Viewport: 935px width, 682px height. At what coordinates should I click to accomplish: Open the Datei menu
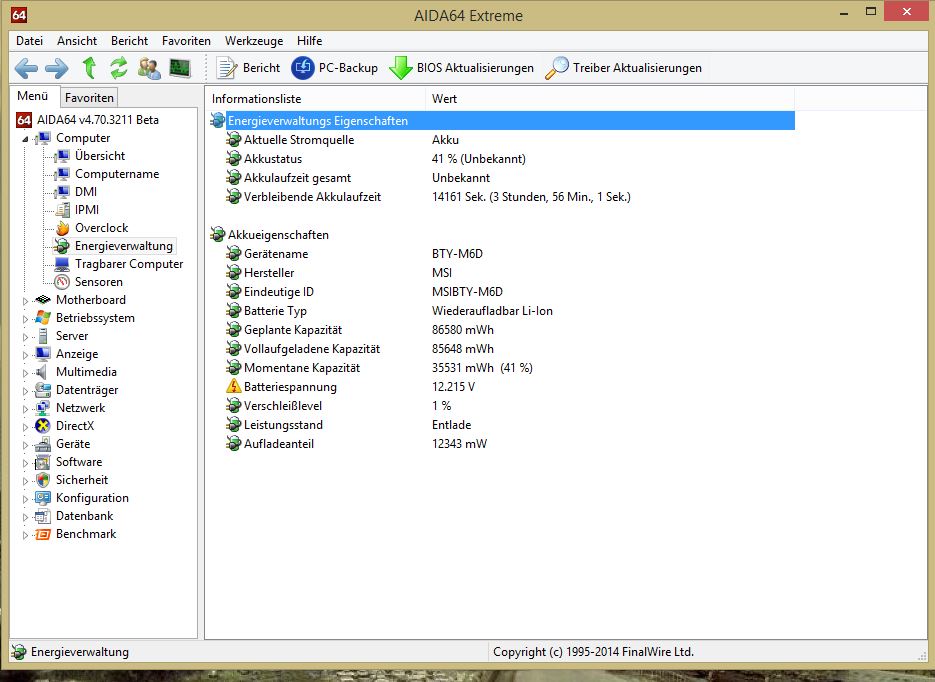pyautogui.click(x=29, y=41)
